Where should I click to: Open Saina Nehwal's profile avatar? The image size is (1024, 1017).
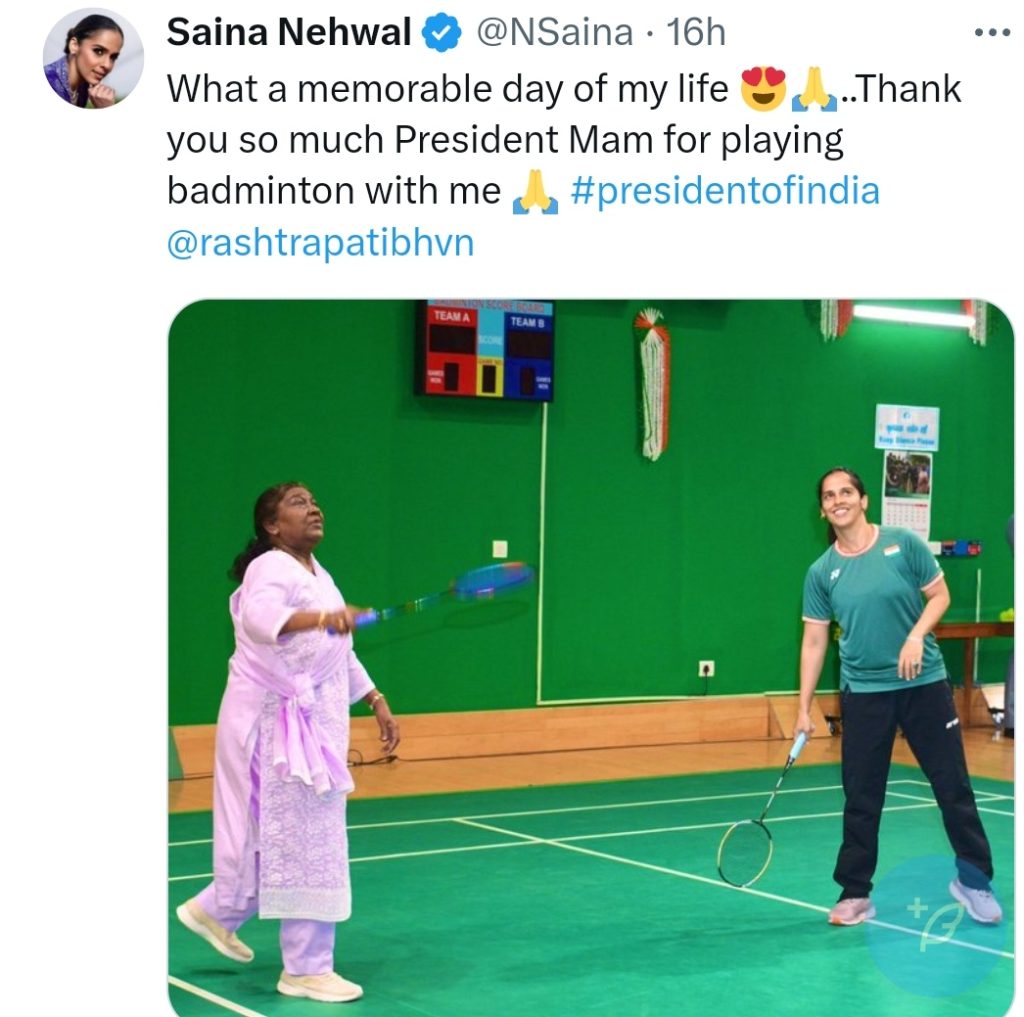[x=93, y=58]
